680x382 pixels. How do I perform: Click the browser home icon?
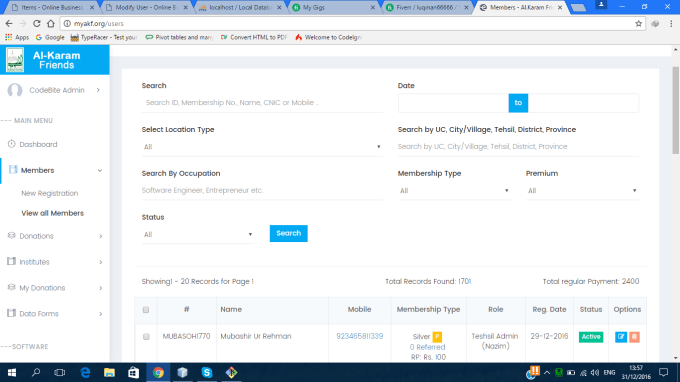pos(51,24)
